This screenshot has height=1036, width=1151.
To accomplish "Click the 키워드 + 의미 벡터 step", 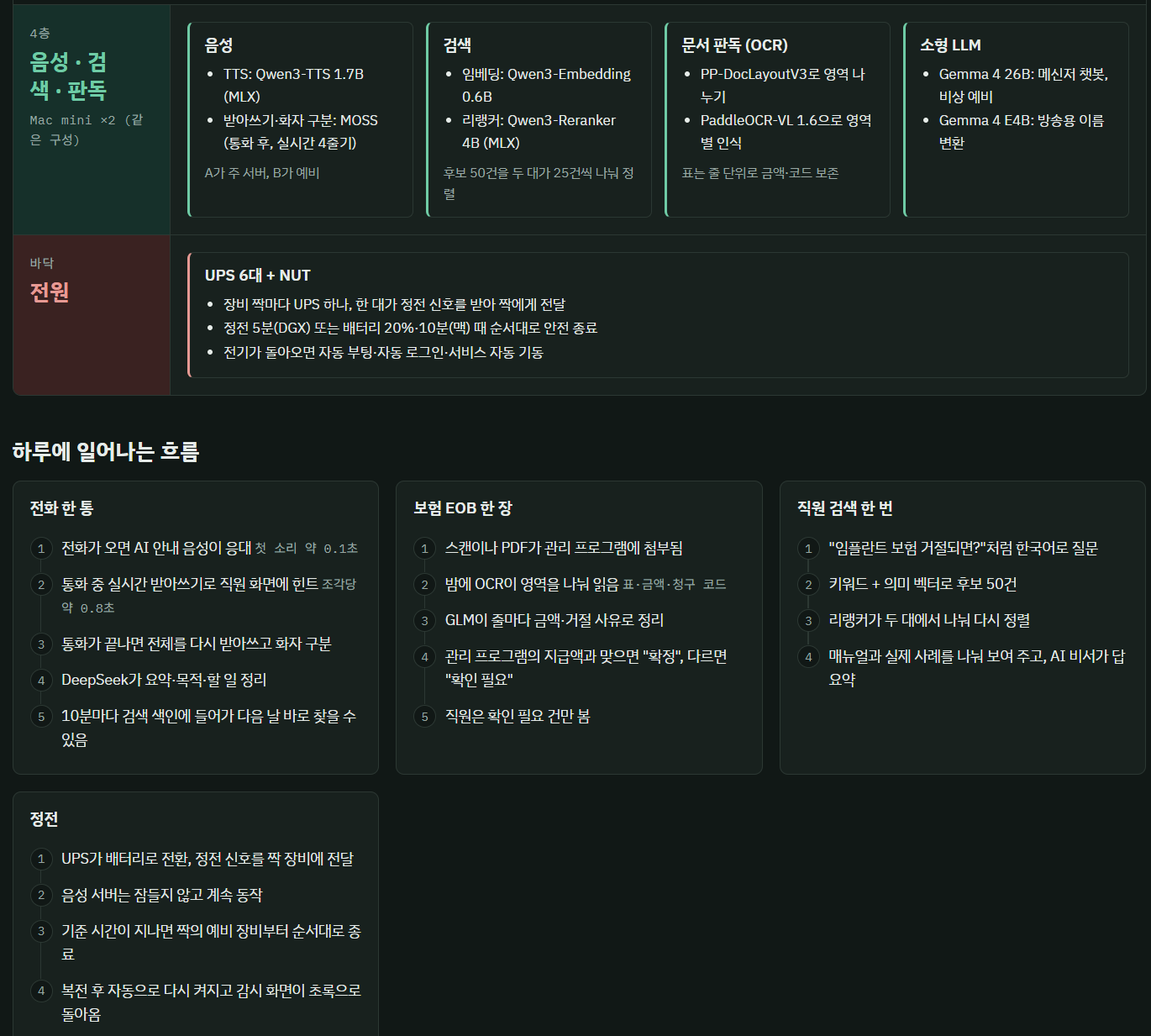I will coord(923,584).
